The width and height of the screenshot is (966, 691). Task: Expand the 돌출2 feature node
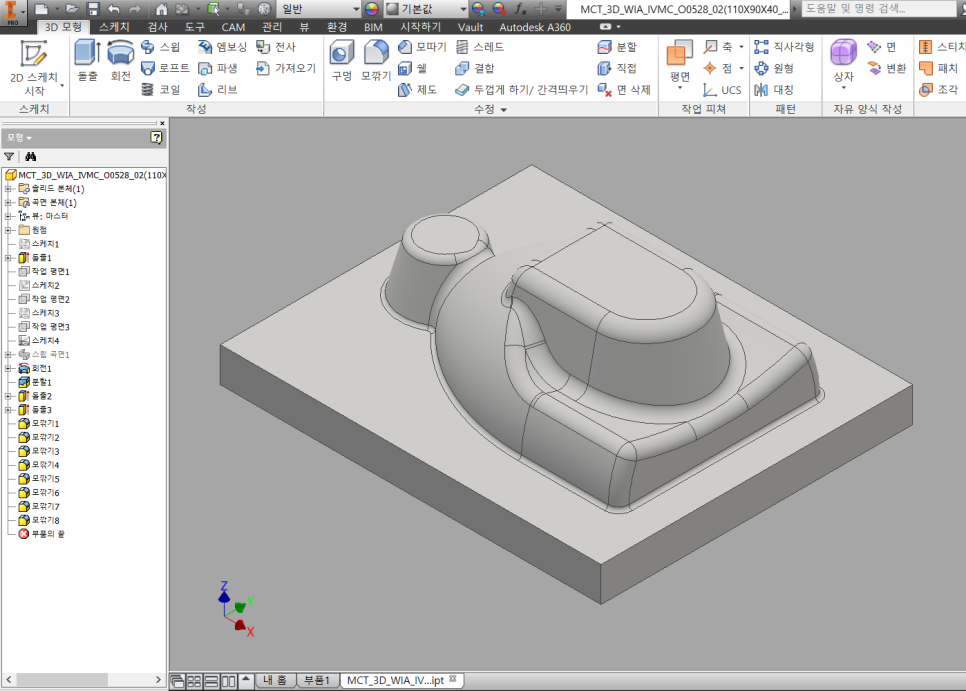(8, 396)
